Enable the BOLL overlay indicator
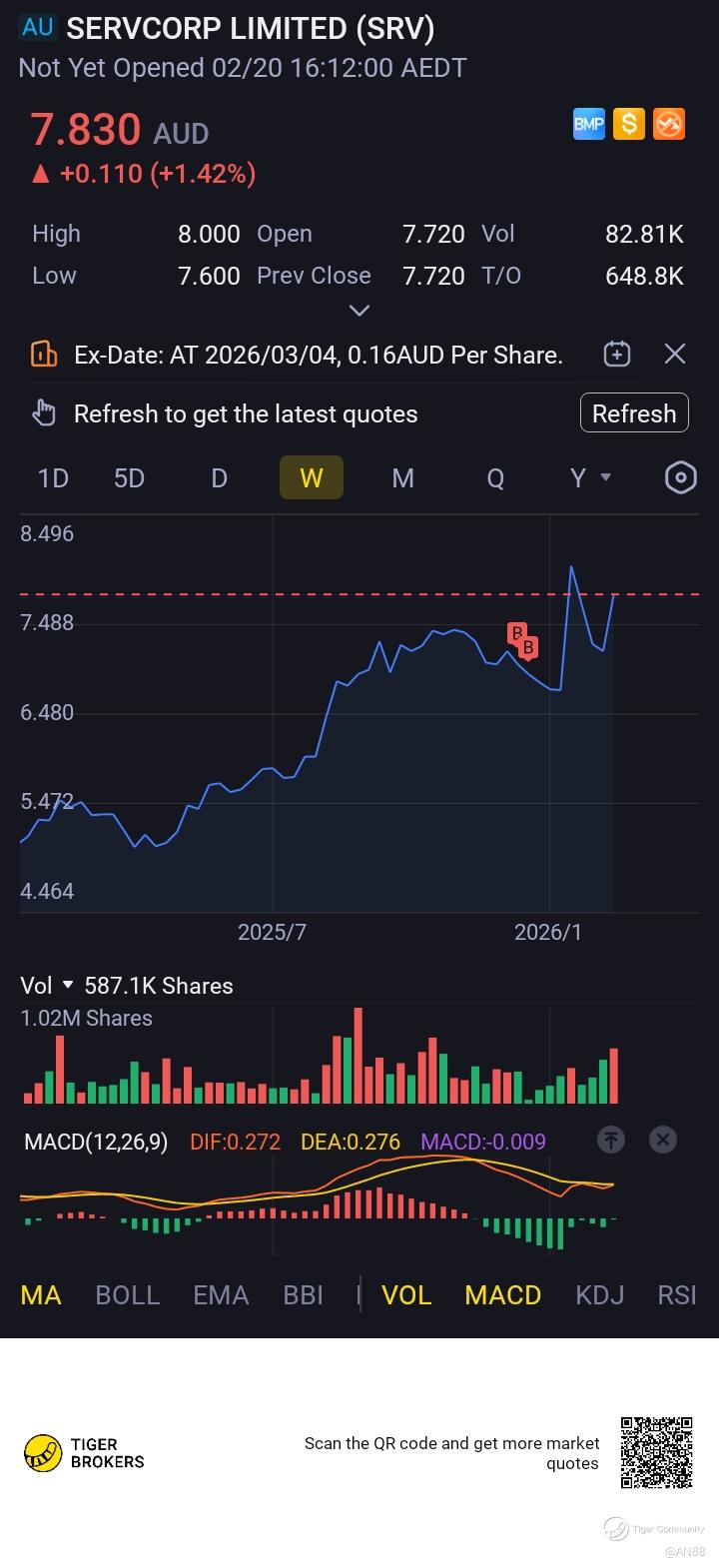Viewport: 719px width, 1568px height. click(x=128, y=1295)
